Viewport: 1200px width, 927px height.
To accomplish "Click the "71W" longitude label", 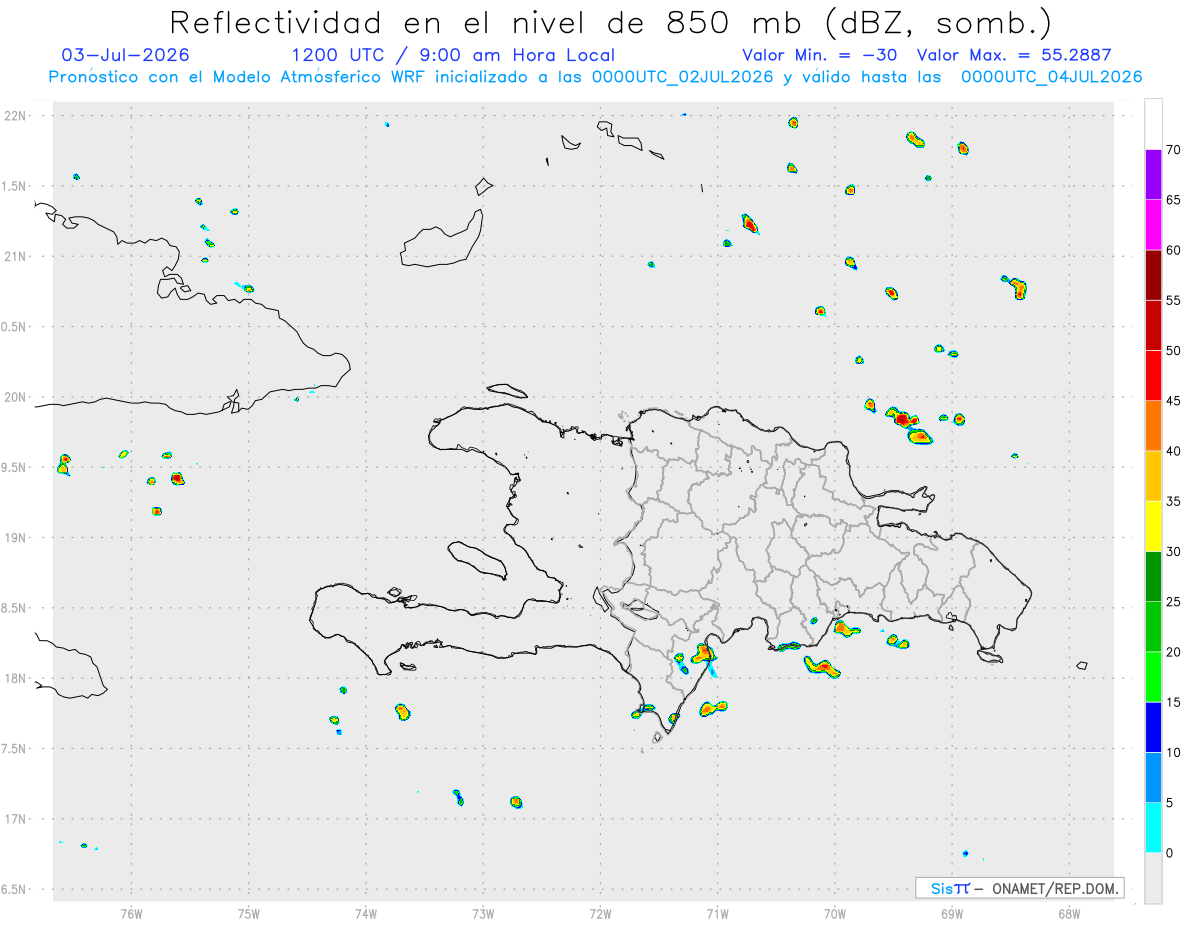I will pyautogui.click(x=717, y=913).
